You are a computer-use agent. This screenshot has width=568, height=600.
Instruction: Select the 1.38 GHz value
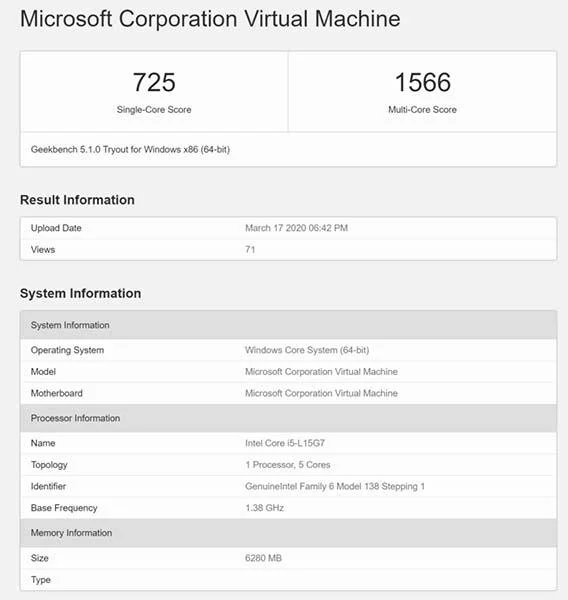click(264, 508)
